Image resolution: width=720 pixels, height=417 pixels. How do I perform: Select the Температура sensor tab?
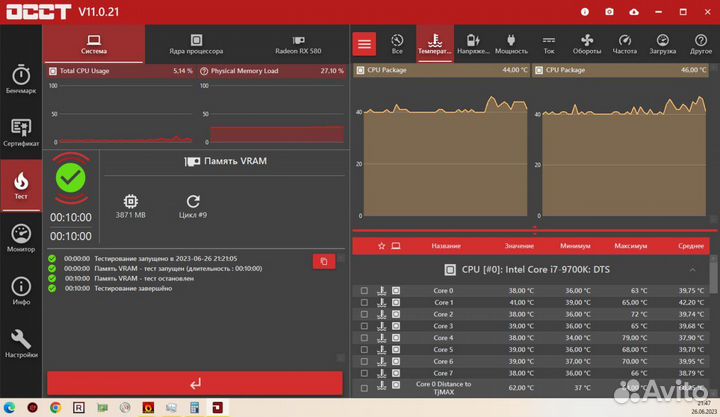click(435, 44)
